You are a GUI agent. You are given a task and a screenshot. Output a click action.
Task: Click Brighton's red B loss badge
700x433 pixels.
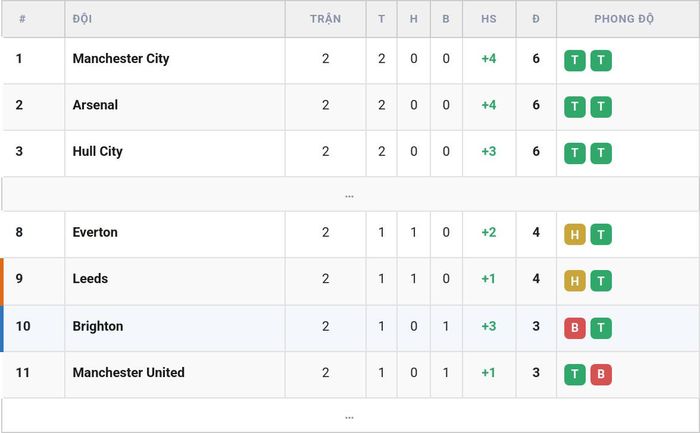tap(575, 328)
